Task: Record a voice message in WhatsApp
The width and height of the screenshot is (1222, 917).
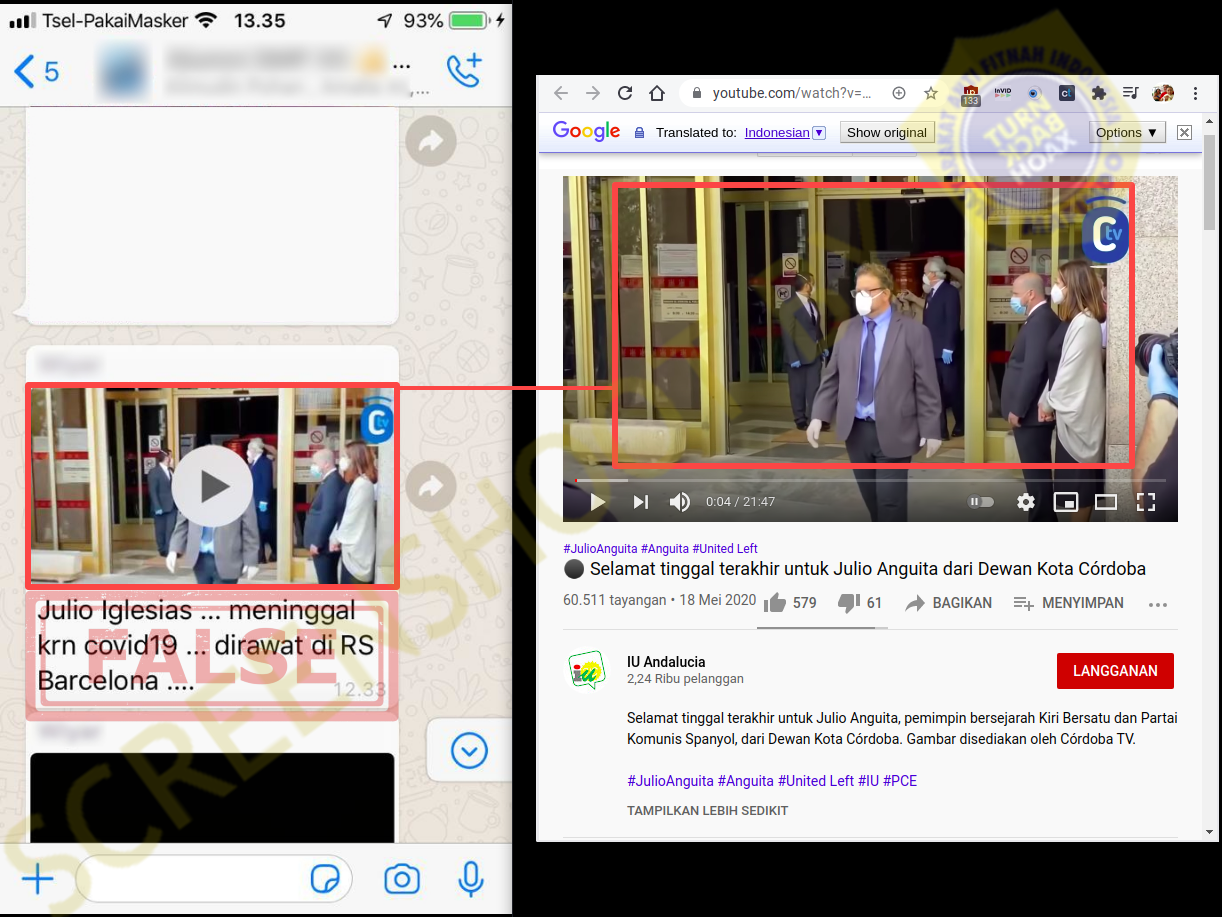Action: 470,879
